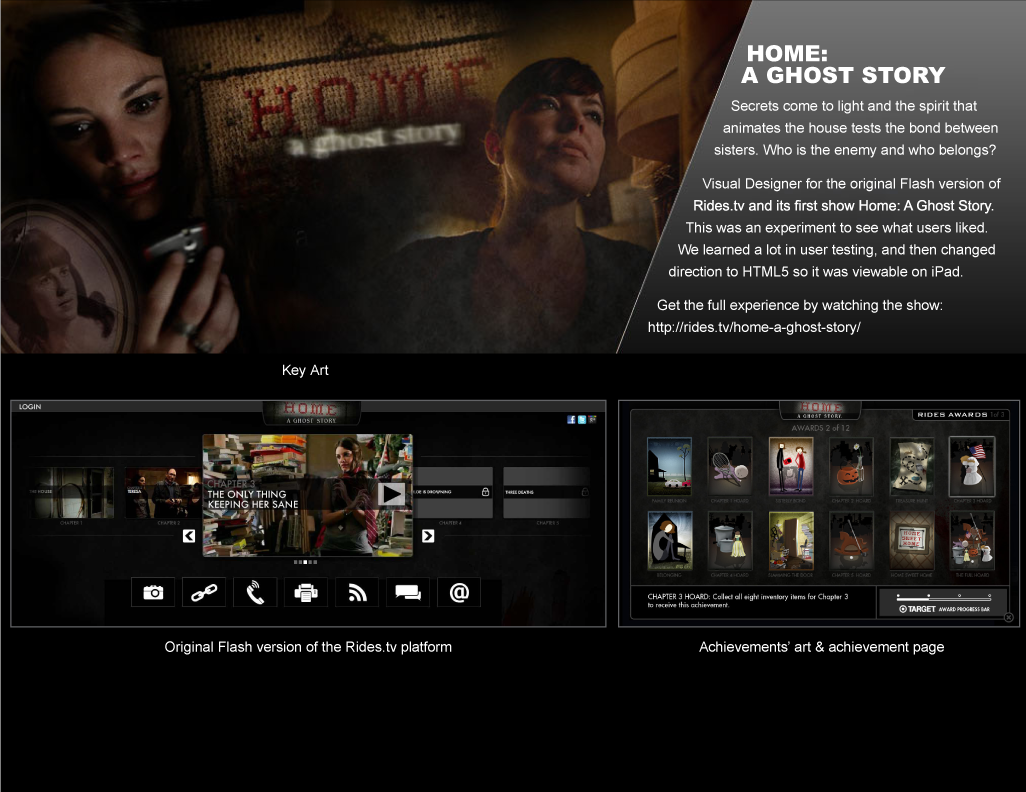Select the locked Chapter 4 tile

pyautogui.click(x=450, y=492)
